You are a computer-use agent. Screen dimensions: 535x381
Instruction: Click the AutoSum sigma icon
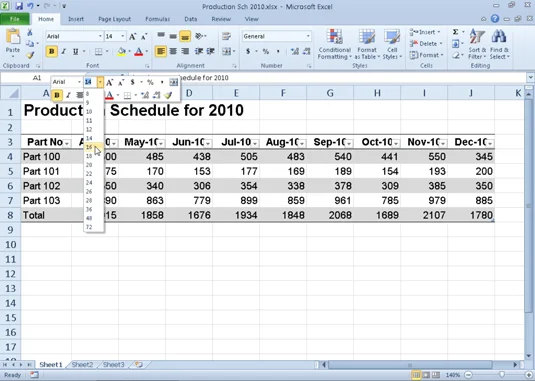[x=456, y=32]
